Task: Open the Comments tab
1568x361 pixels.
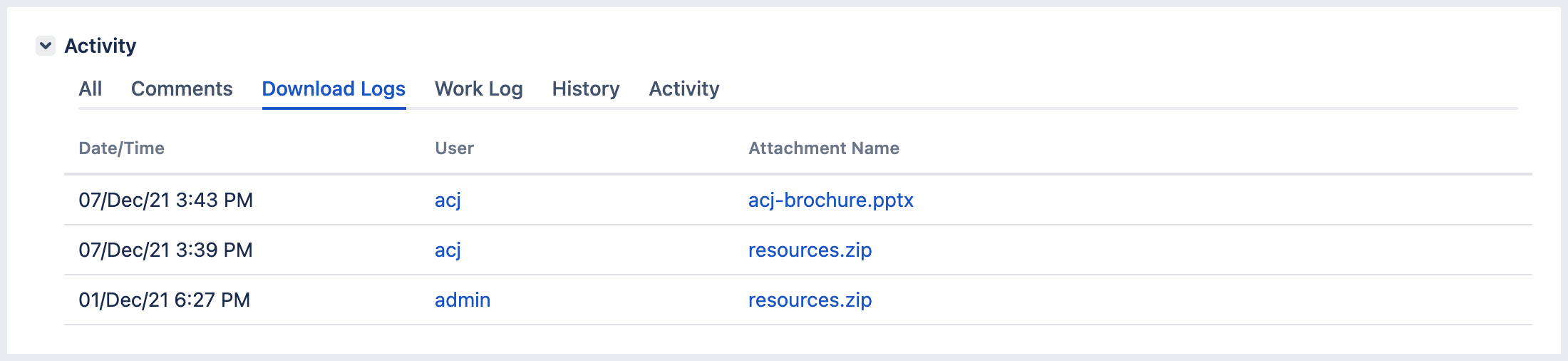Action: (182, 88)
